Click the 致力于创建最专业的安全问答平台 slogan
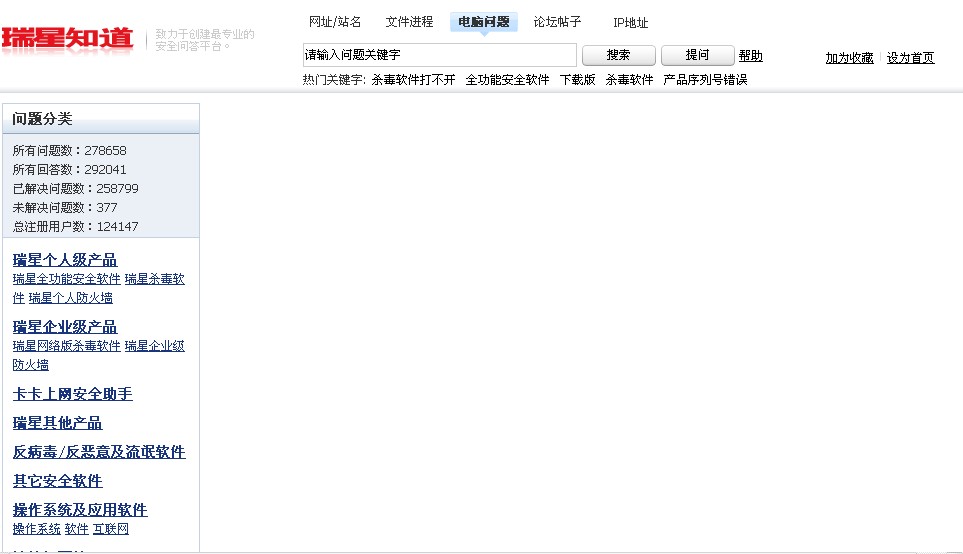The image size is (963, 554). point(205,40)
